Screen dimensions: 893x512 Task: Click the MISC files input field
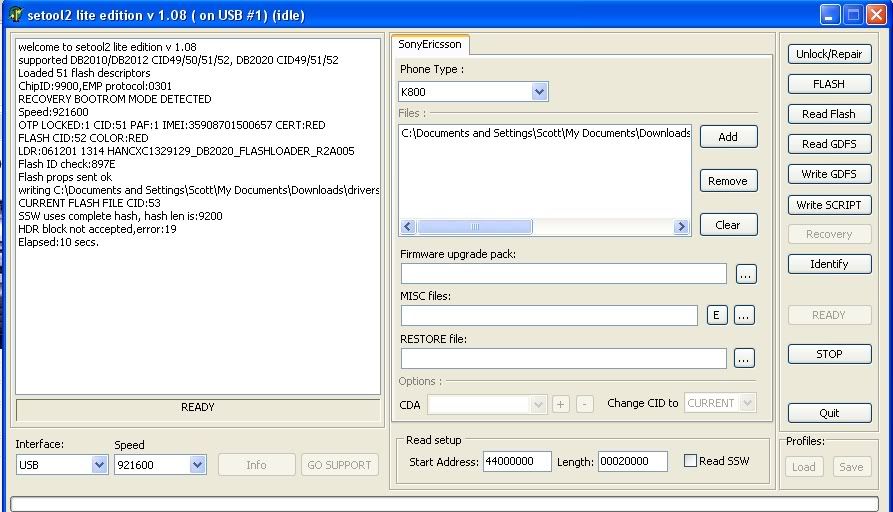[549, 316]
